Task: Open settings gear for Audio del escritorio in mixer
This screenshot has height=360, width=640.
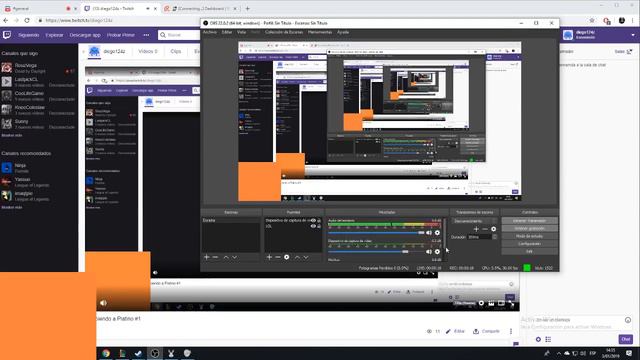Action: tap(437, 233)
